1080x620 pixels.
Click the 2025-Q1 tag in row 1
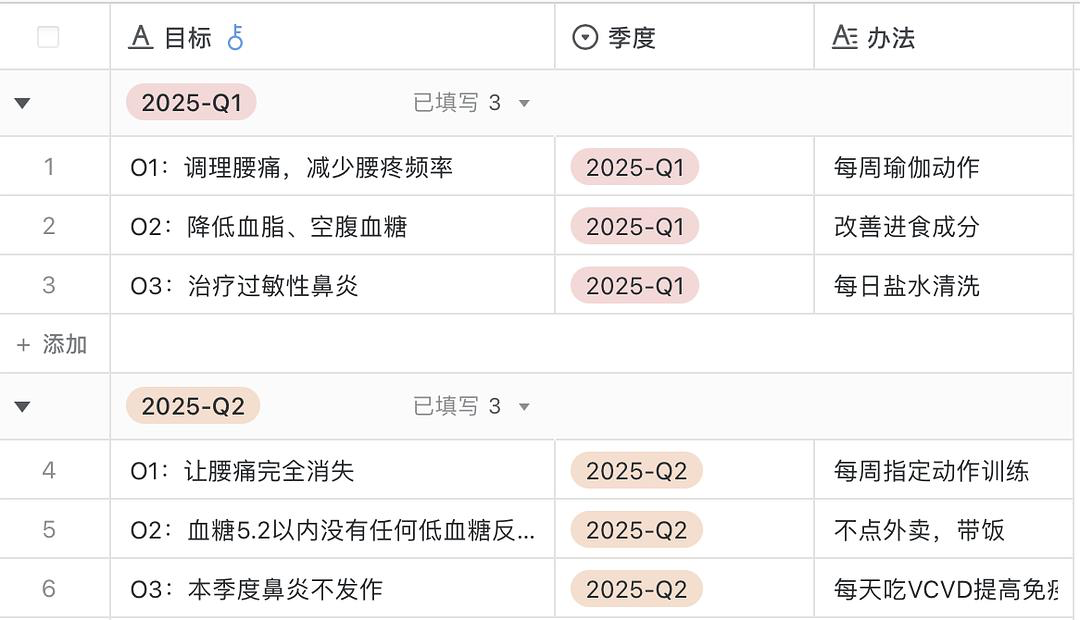(635, 167)
